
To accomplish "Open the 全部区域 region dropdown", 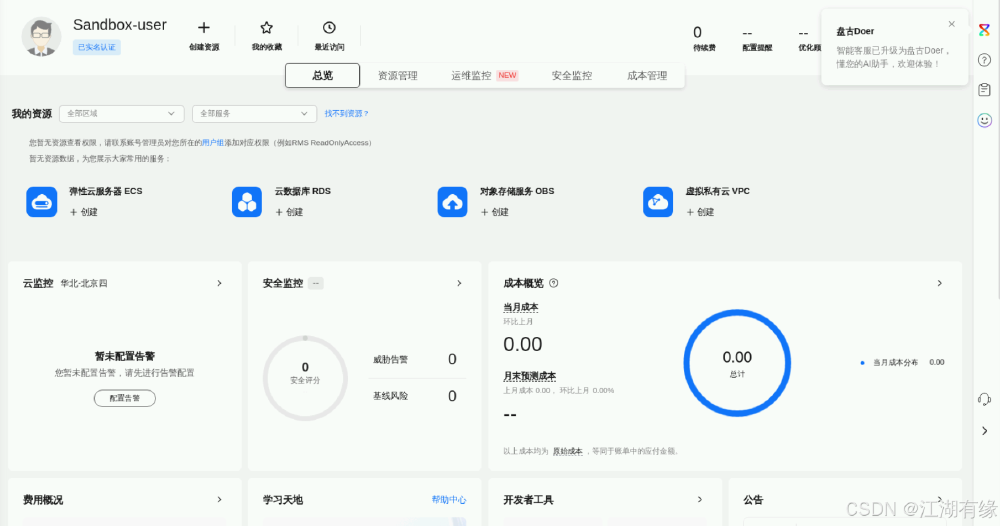I will point(121,113).
